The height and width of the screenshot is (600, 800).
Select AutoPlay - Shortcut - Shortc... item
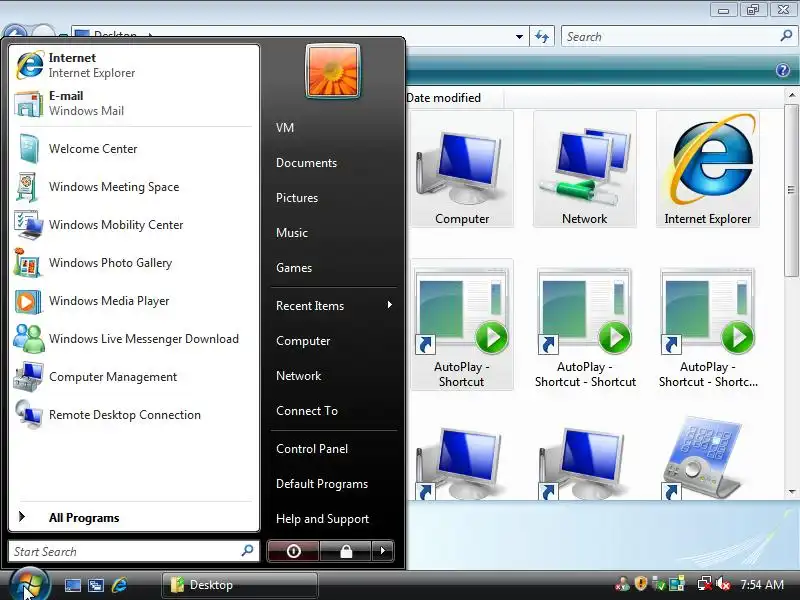coord(708,325)
